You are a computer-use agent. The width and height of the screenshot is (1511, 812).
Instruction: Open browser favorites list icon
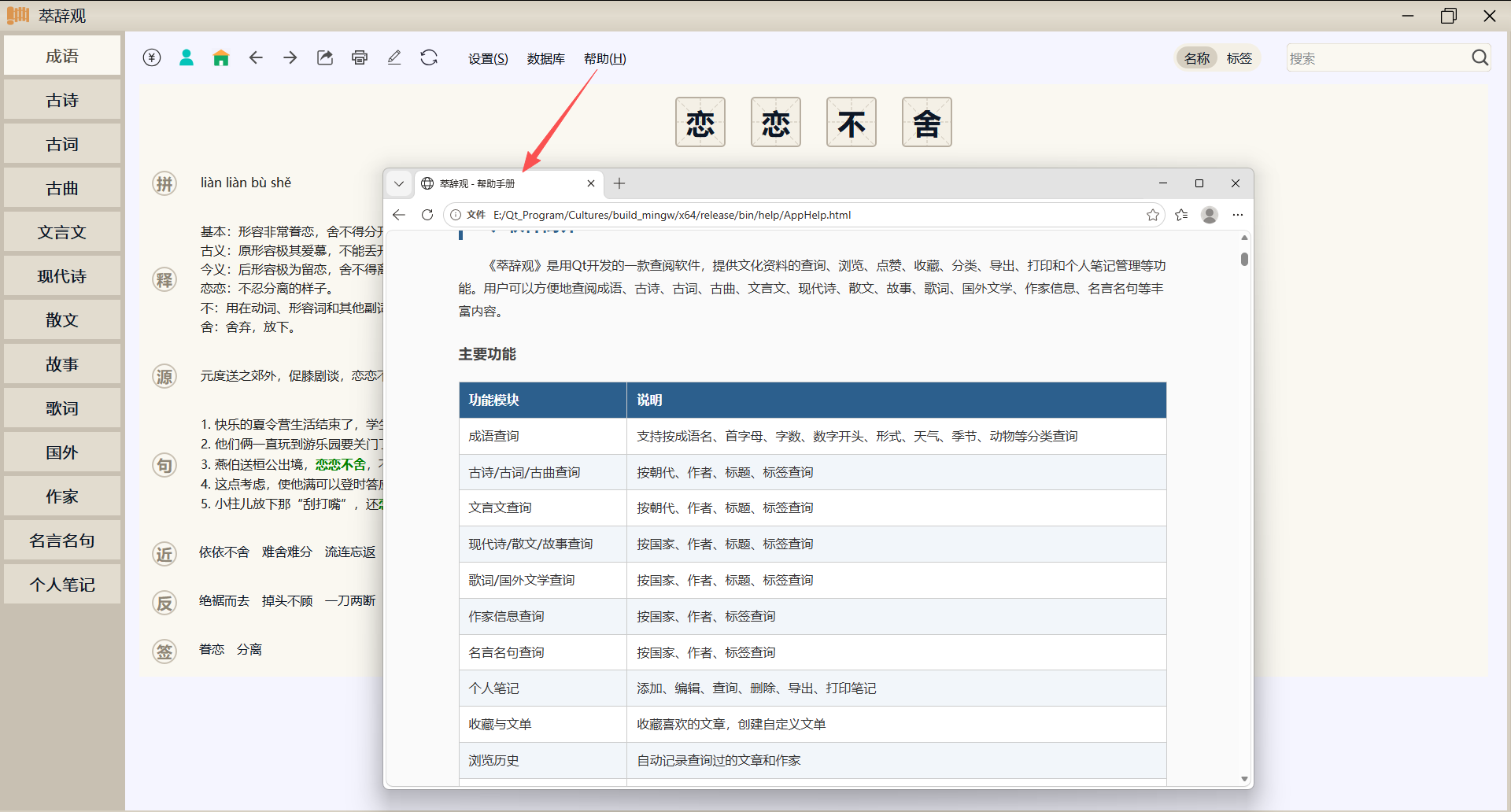(1181, 215)
